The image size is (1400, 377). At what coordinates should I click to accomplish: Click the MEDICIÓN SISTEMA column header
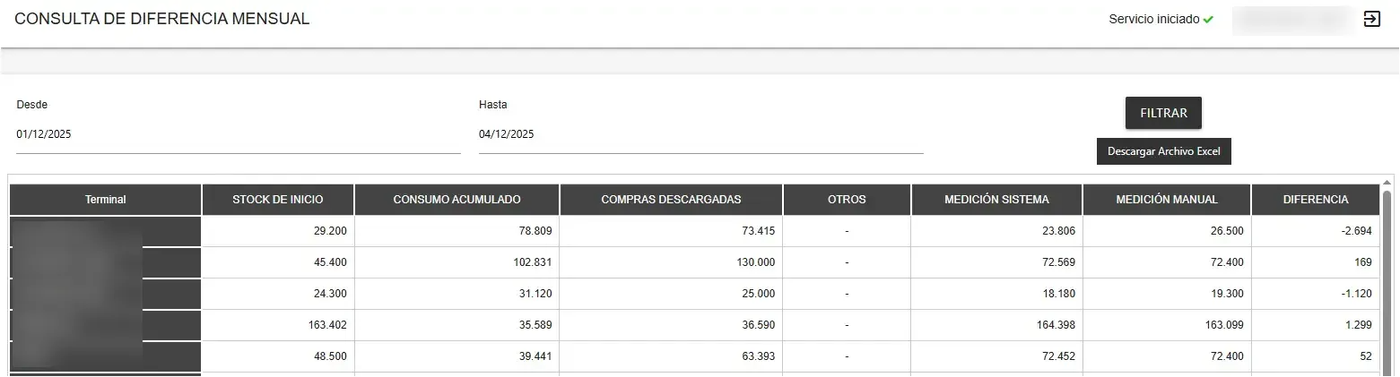(x=997, y=199)
